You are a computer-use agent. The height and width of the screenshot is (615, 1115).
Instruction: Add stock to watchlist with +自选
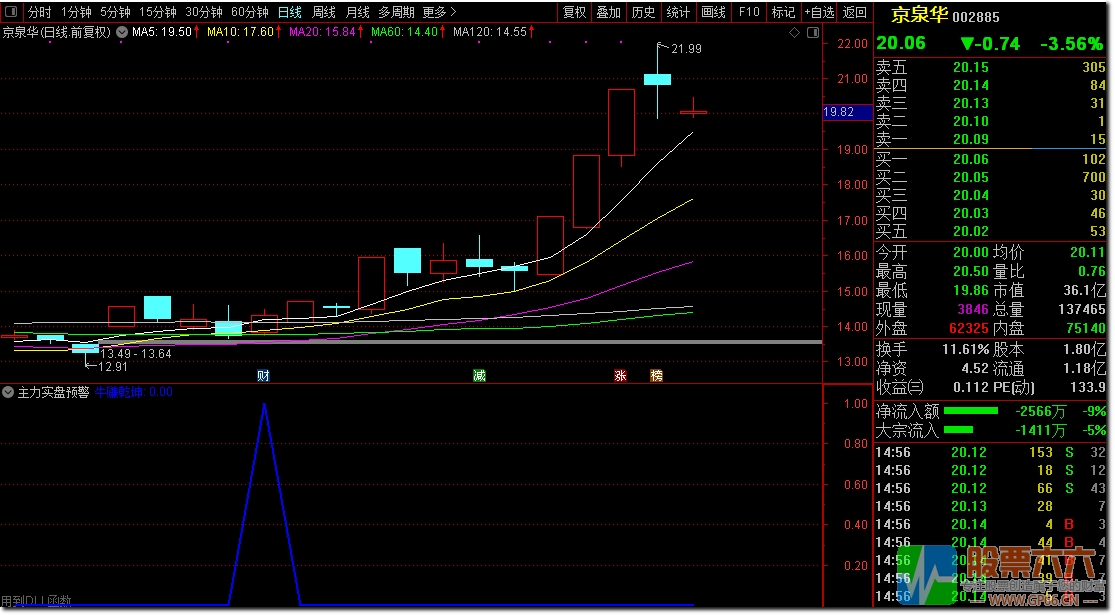tap(818, 12)
